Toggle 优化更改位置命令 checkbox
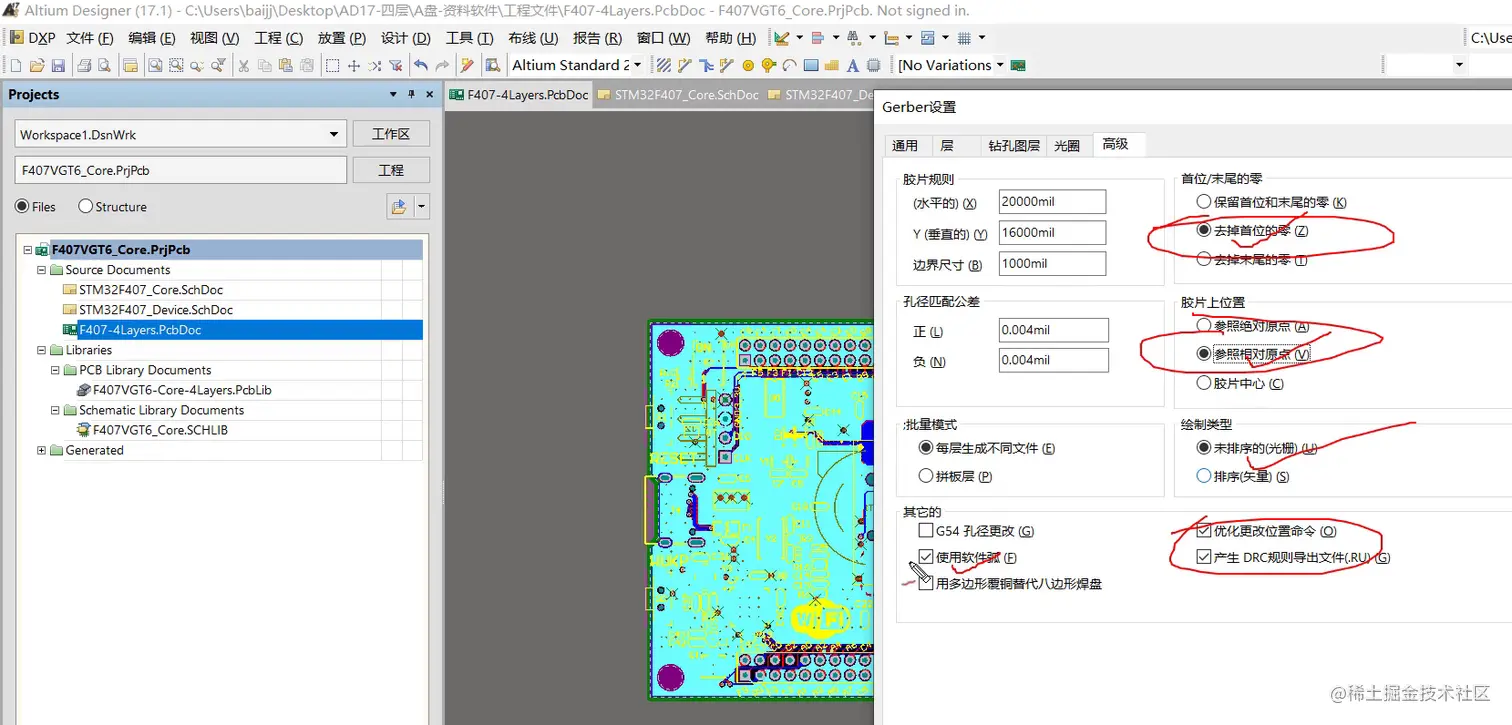1512x725 pixels. pos(1203,531)
